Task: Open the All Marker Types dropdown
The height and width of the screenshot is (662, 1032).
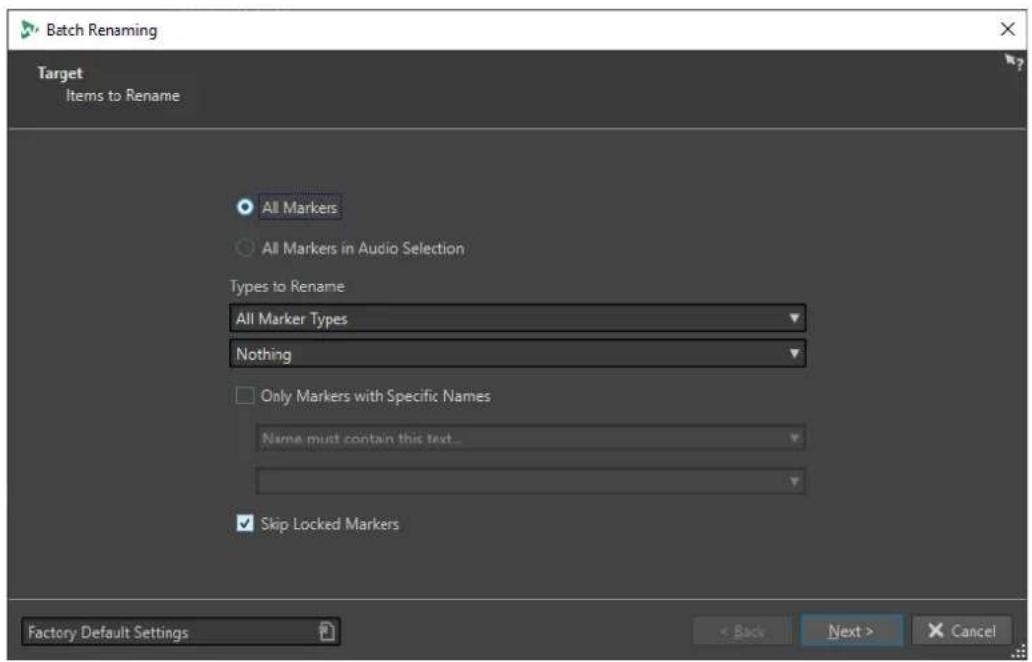Action: [517, 318]
